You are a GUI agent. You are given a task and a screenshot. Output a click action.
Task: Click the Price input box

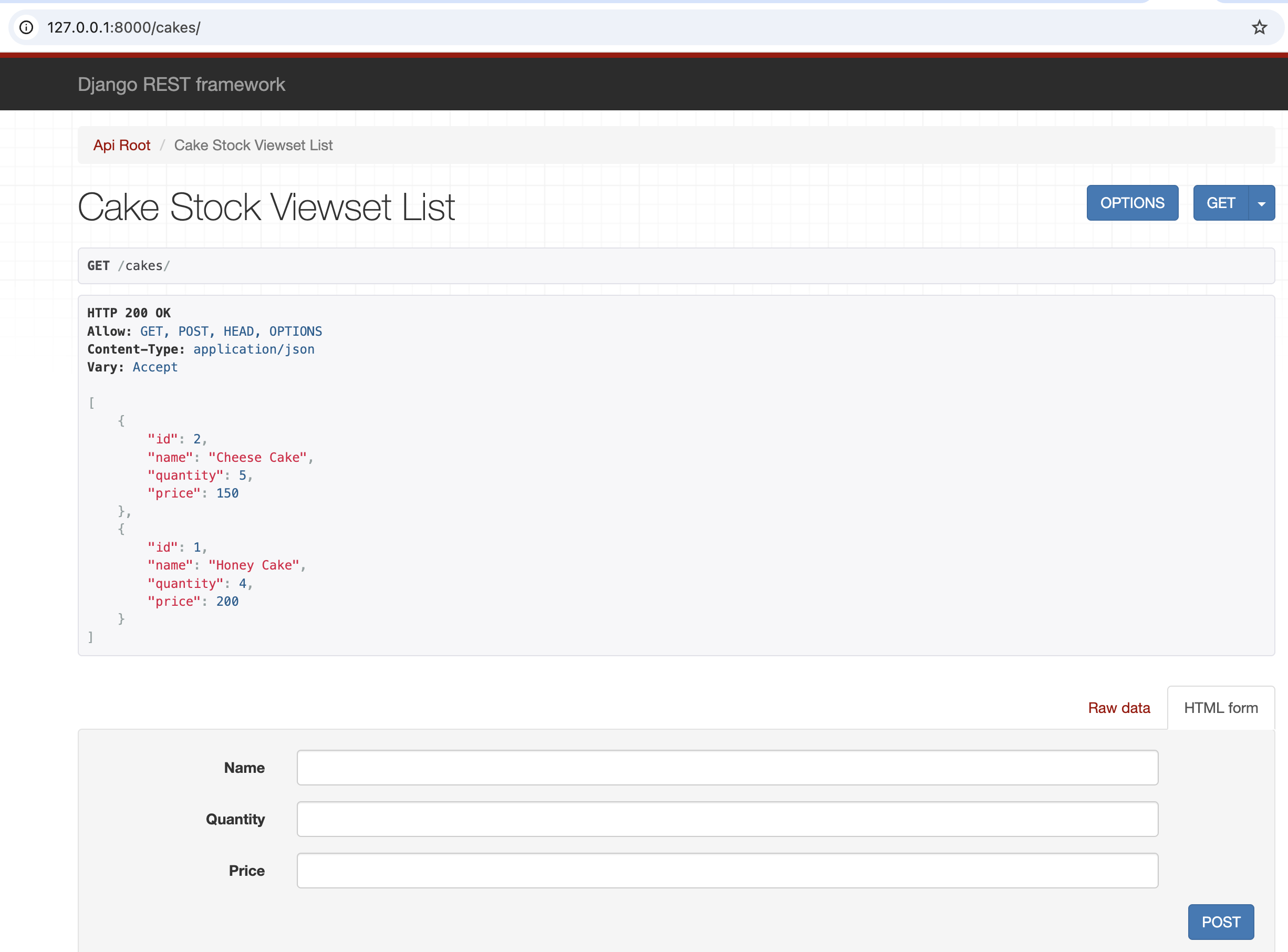coord(727,870)
